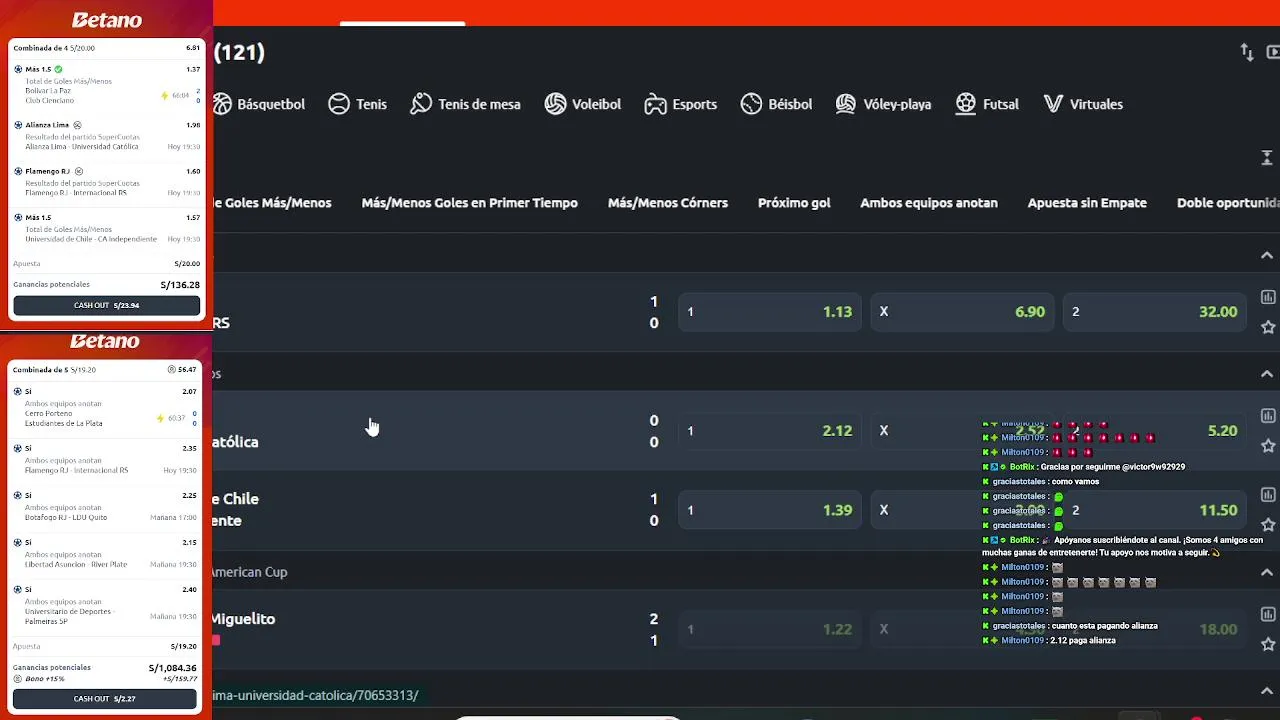
Task: Click the SuperCuotas badge next to Flamengo RJ in top slip
Action: point(79,171)
